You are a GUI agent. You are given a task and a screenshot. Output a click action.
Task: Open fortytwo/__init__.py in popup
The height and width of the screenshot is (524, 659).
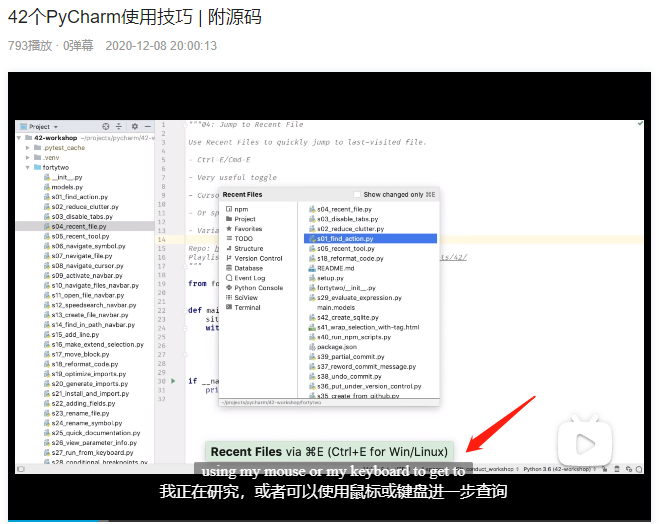click(x=342, y=288)
